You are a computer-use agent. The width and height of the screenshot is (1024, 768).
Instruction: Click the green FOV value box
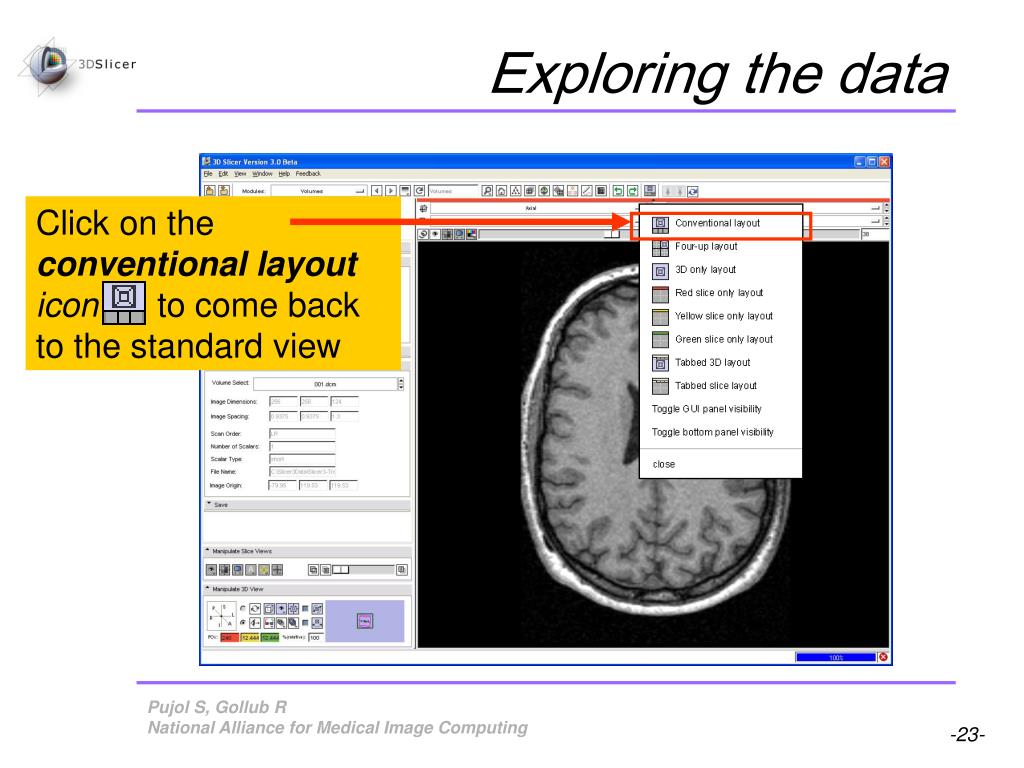(270, 638)
